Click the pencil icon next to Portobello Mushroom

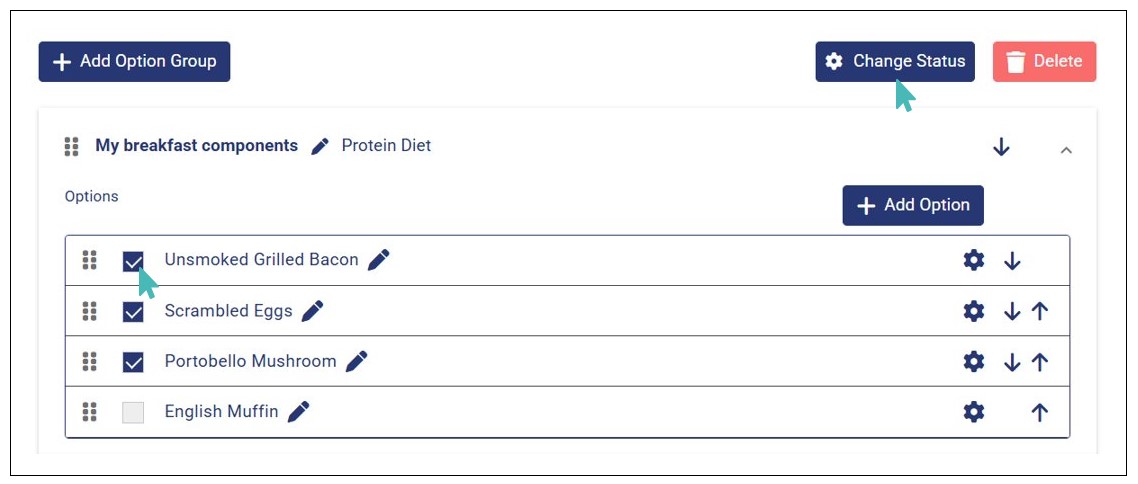(357, 361)
